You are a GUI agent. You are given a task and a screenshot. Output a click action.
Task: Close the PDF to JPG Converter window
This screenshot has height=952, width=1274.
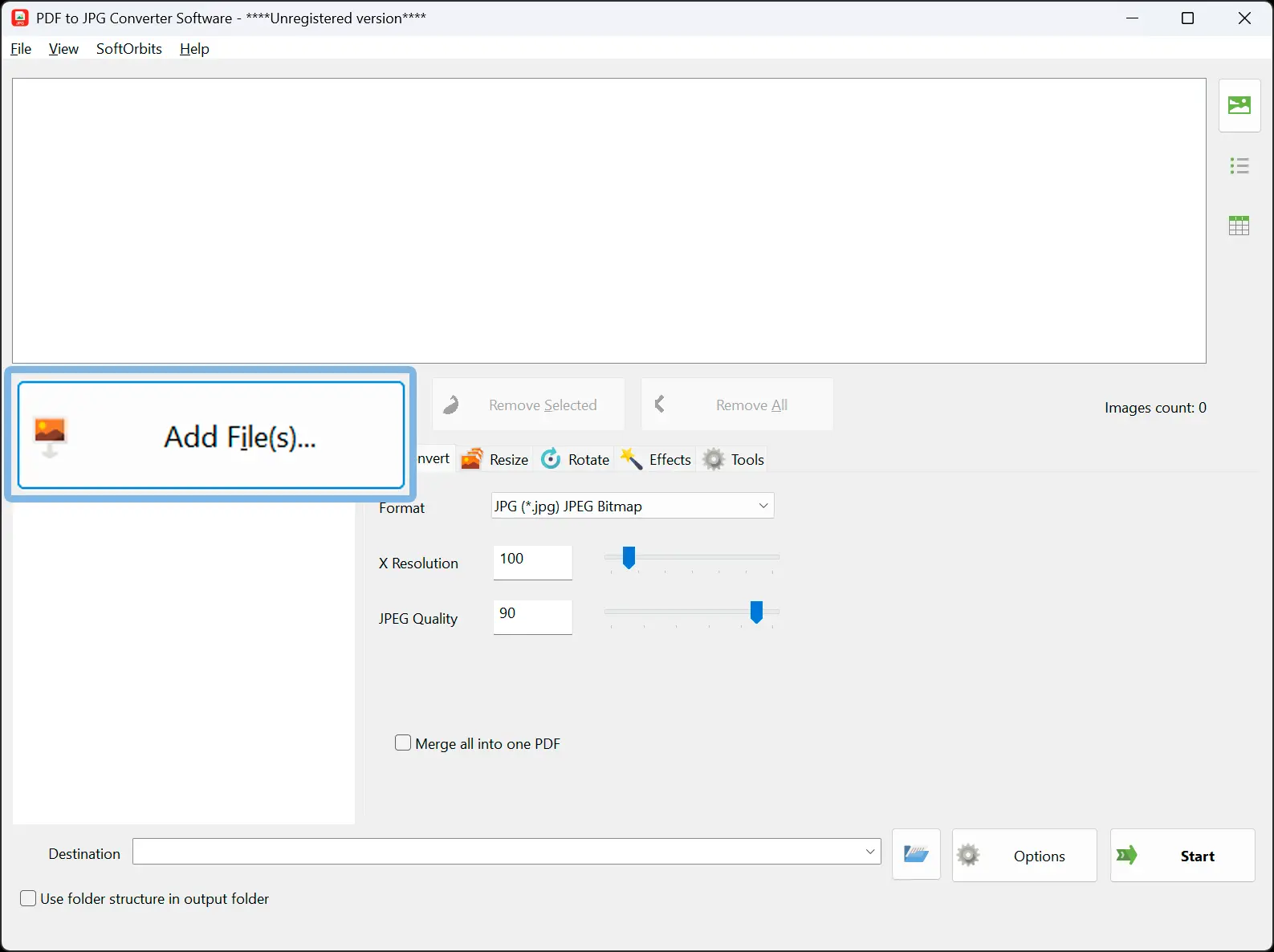point(1244,18)
